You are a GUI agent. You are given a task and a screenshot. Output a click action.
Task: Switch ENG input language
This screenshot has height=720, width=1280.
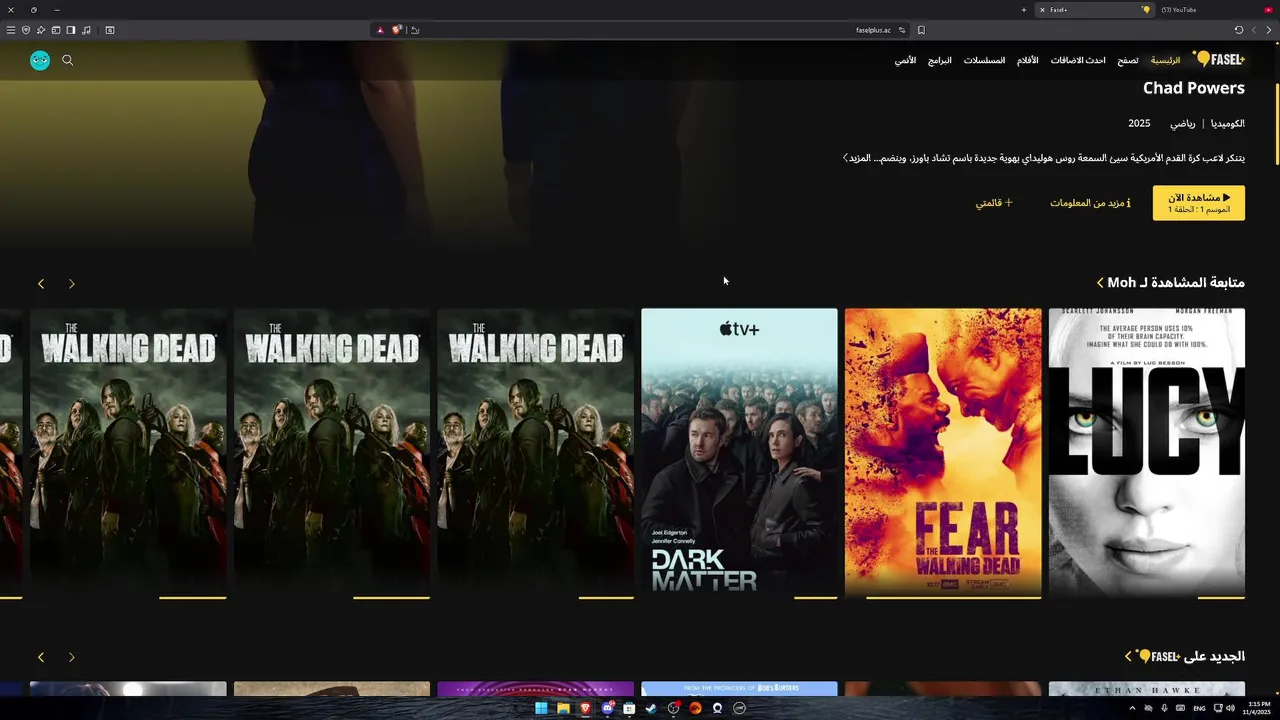[x=1199, y=708]
